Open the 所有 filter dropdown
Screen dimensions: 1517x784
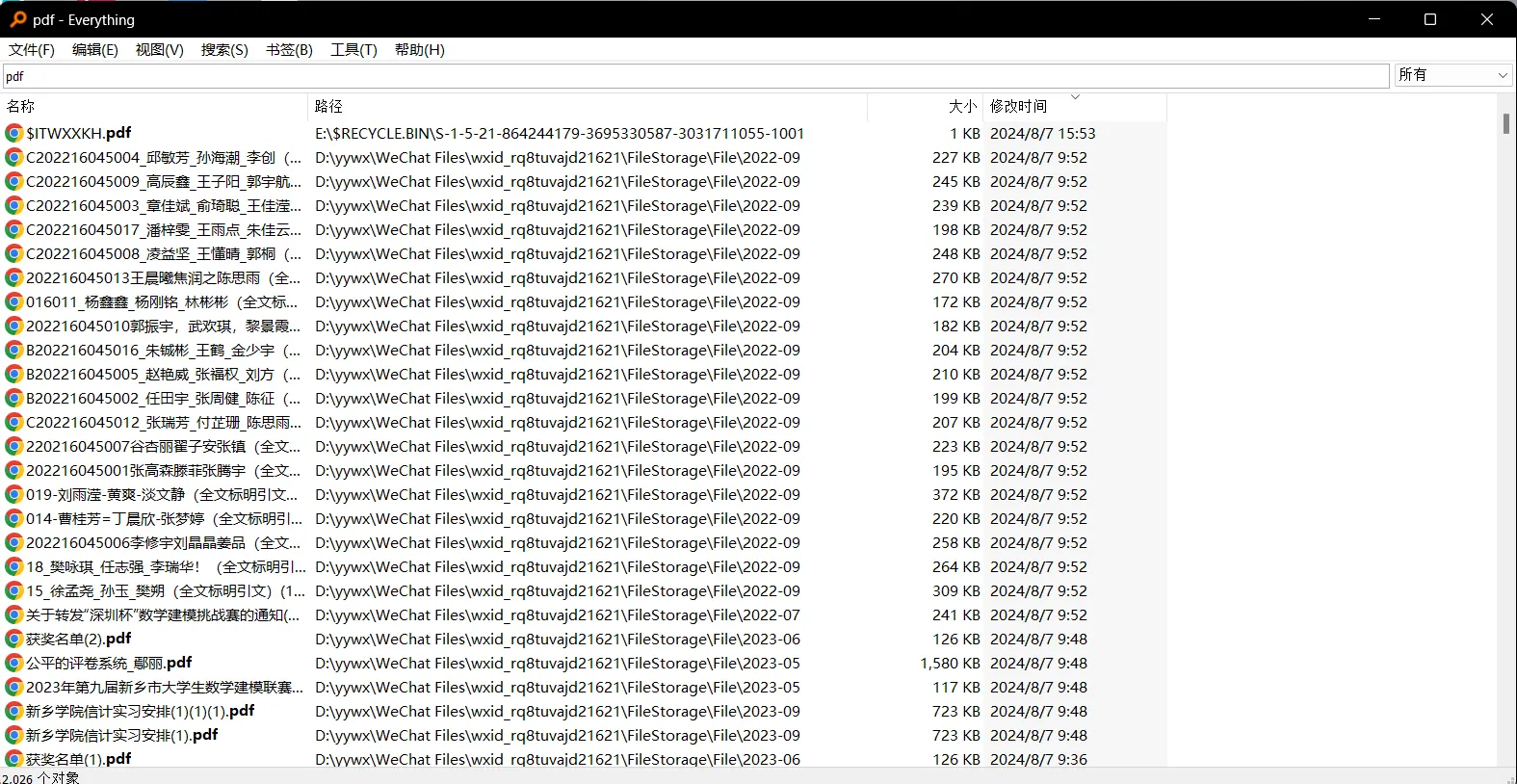[1452, 75]
